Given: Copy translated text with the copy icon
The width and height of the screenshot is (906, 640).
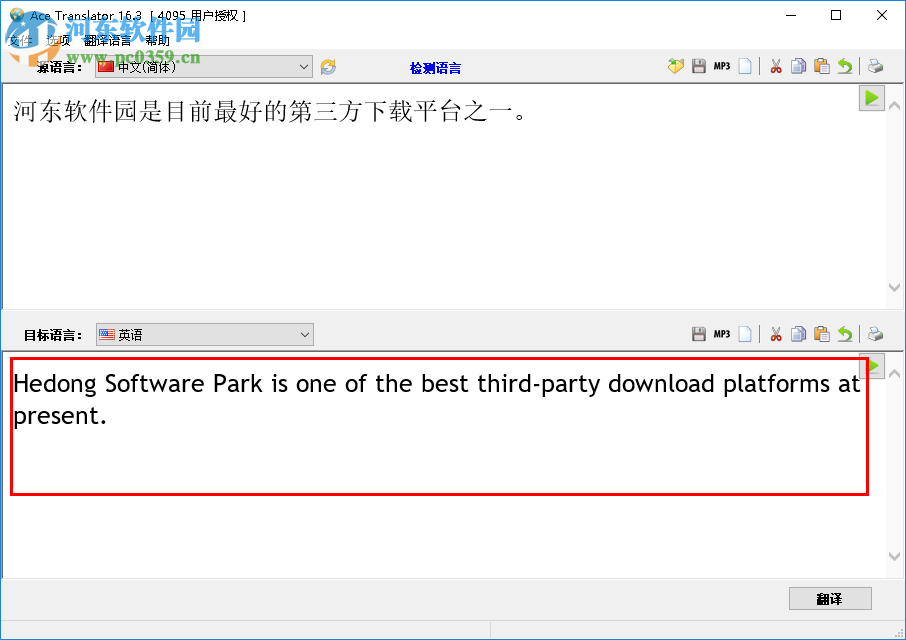Looking at the screenshot, I should [800, 334].
